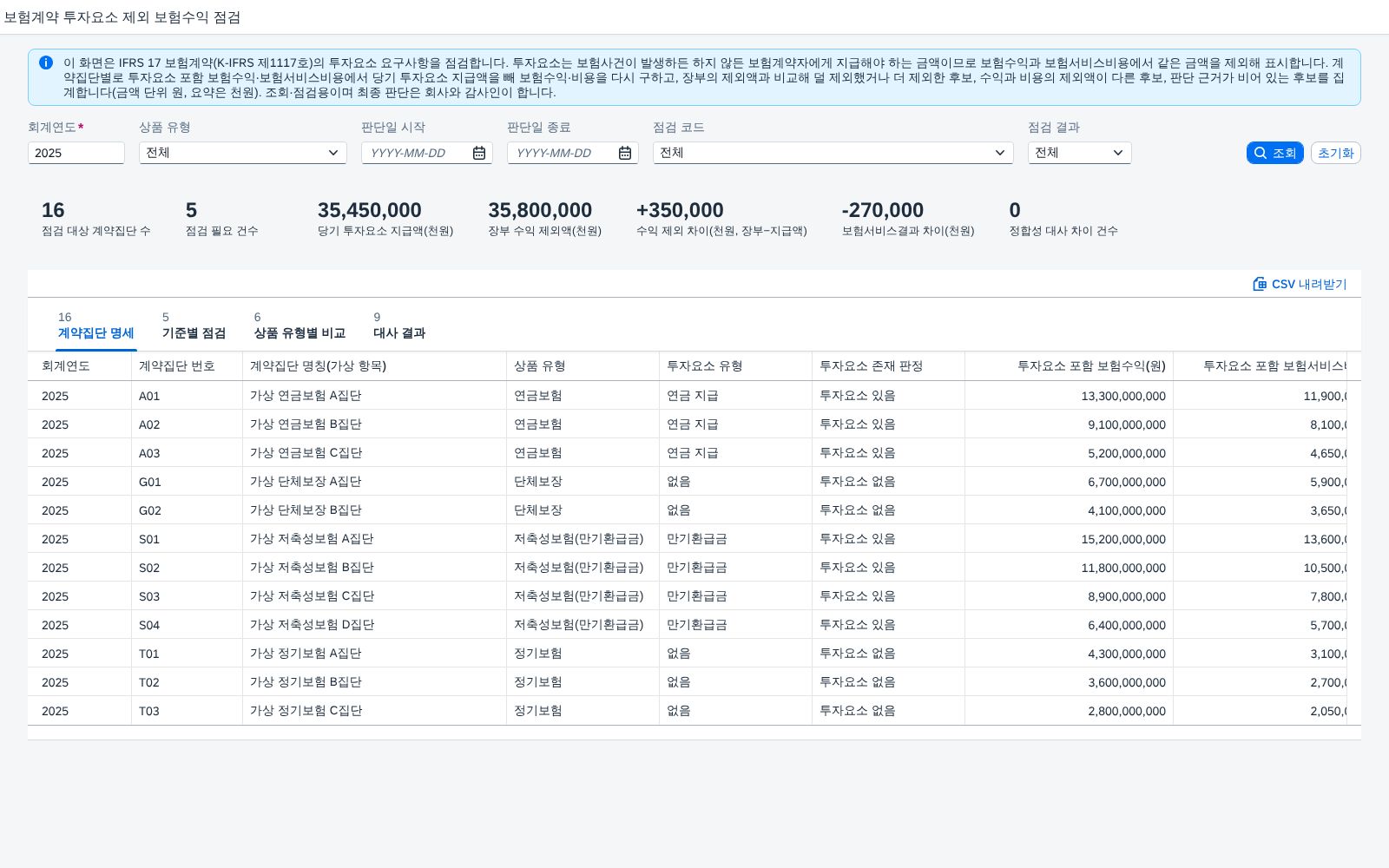Screen dimensions: 1389x868
Task: Open the 판단일 종료 calendar picker
Action: (x=625, y=153)
